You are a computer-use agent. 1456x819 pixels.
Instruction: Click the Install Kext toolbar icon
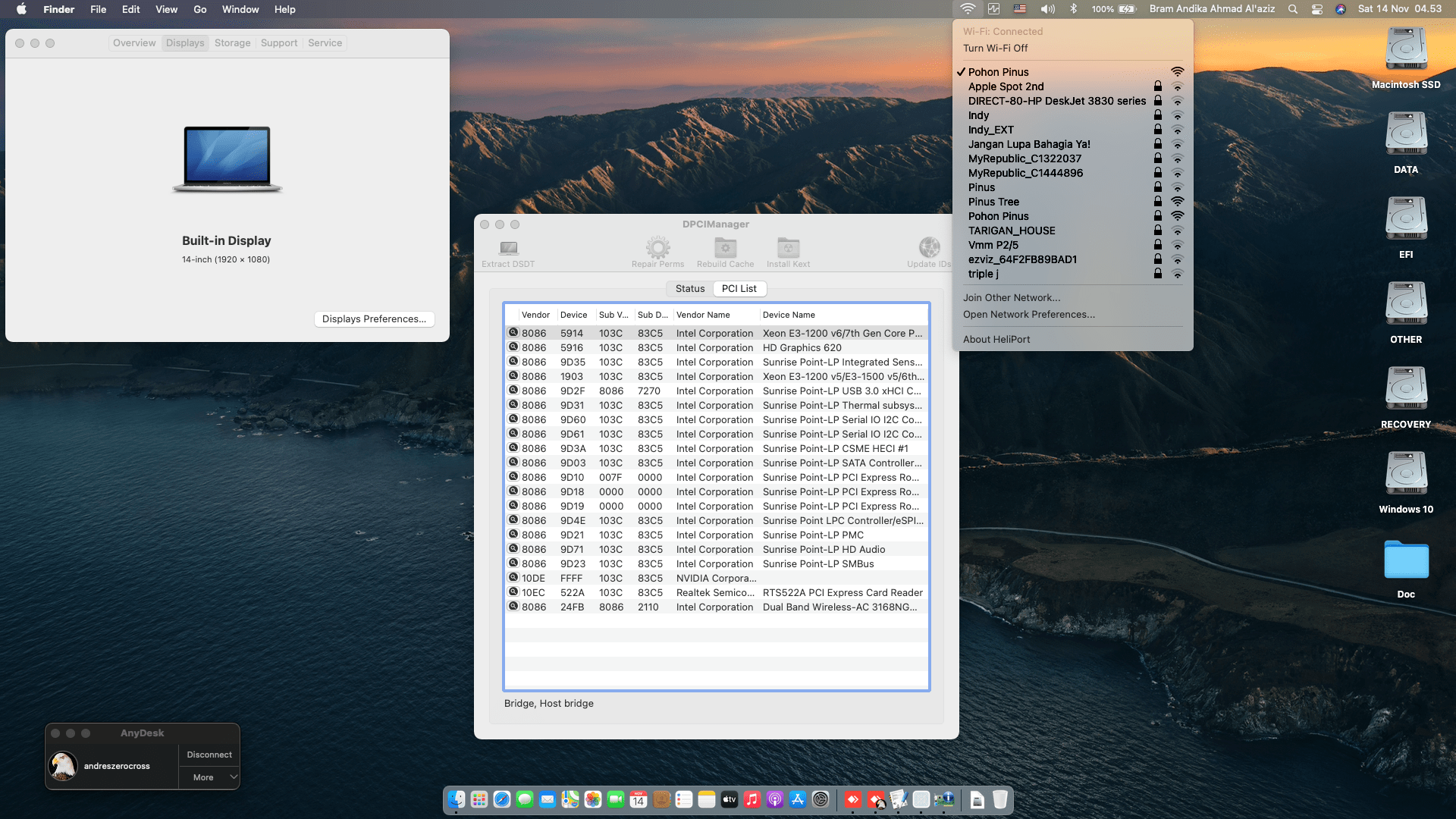click(788, 248)
